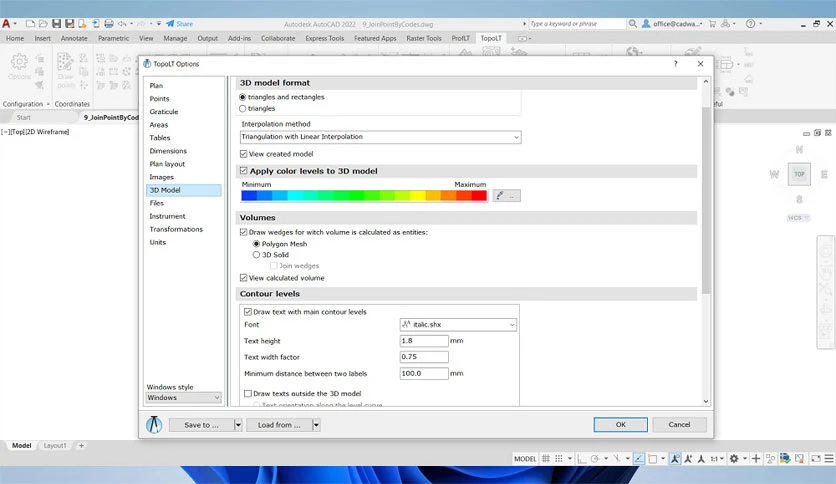Click the Print icon in quick access toolbar
Screen dimensions: 836x484
click(109, 23)
